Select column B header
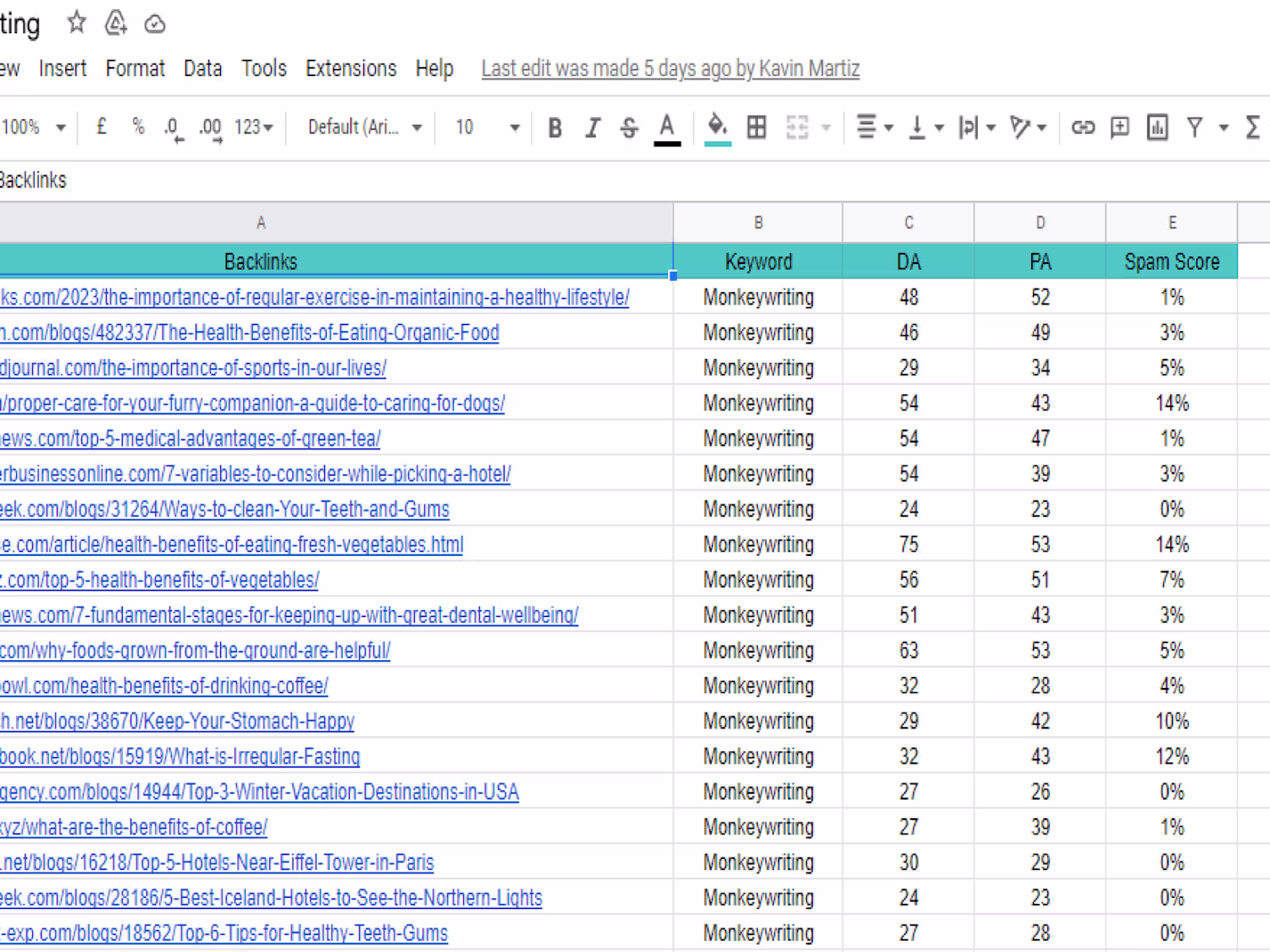The height and width of the screenshot is (952, 1270). [x=759, y=223]
